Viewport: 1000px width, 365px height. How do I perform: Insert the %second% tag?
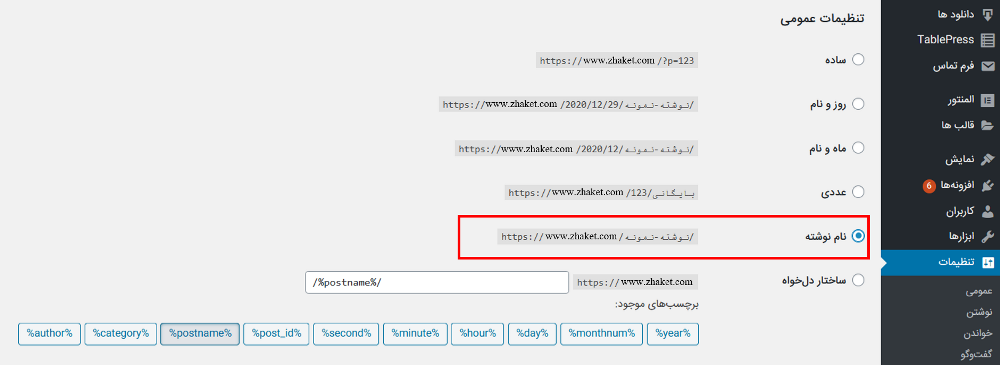(346, 334)
